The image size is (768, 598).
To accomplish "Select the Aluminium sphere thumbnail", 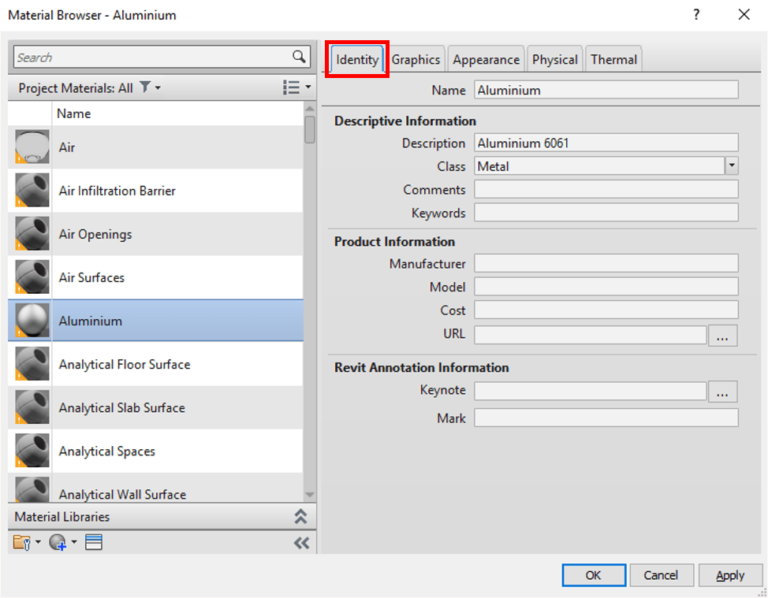I will point(32,320).
